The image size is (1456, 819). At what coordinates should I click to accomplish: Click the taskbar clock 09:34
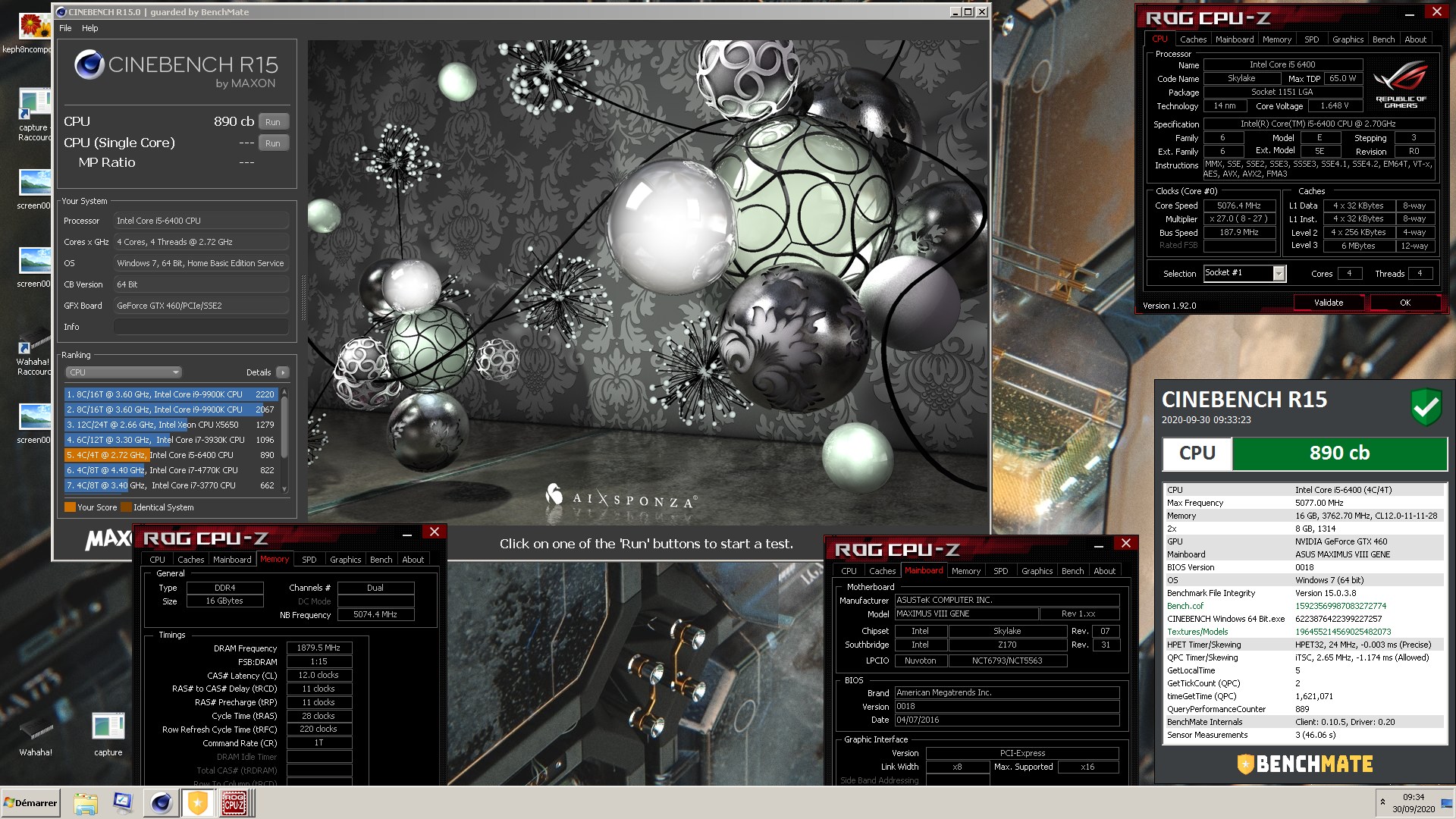[x=1413, y=797]
